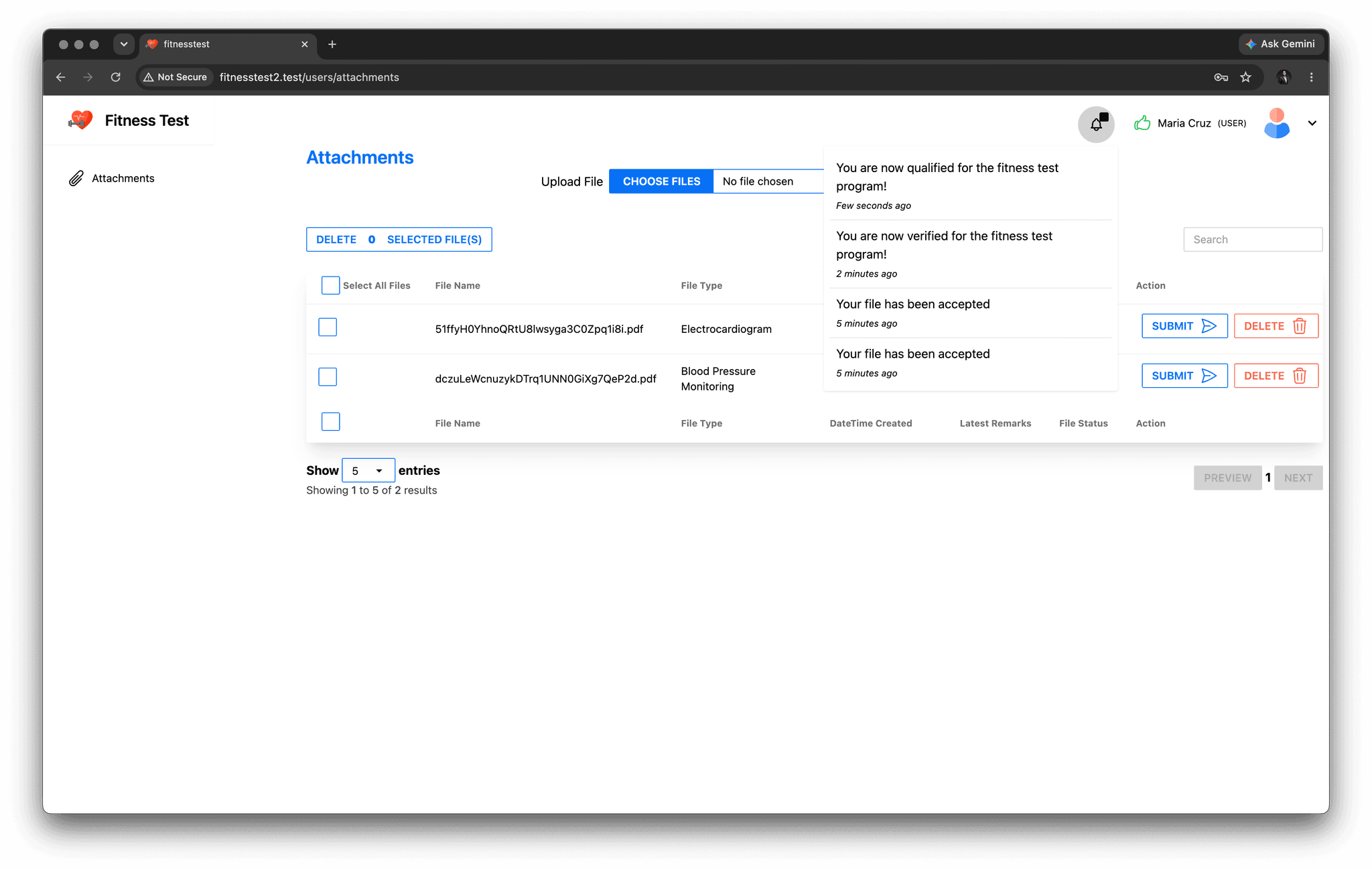The height and width of the screenshot is (870, 1372).
Task: Click the DateTime Created footer header
Action: (871, 423)
